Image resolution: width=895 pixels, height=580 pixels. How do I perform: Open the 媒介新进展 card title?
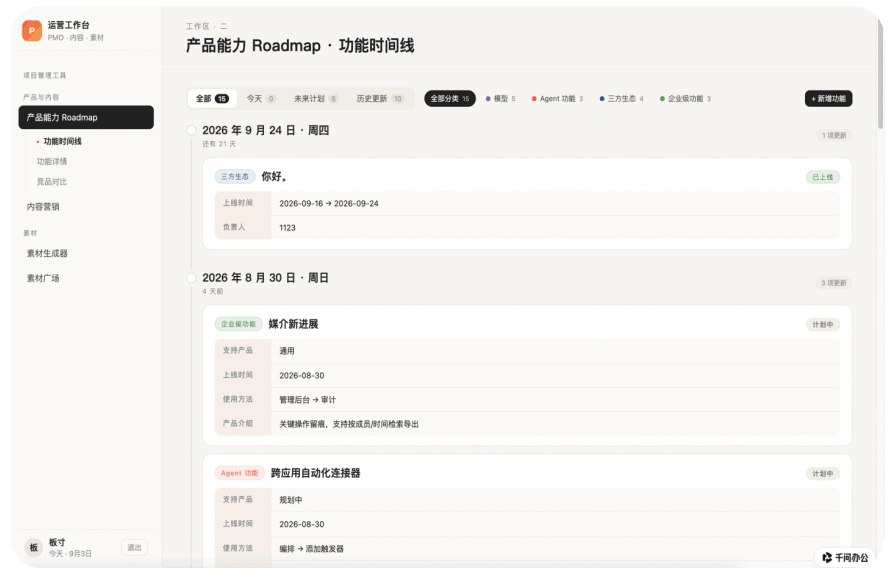pos(293,324)
